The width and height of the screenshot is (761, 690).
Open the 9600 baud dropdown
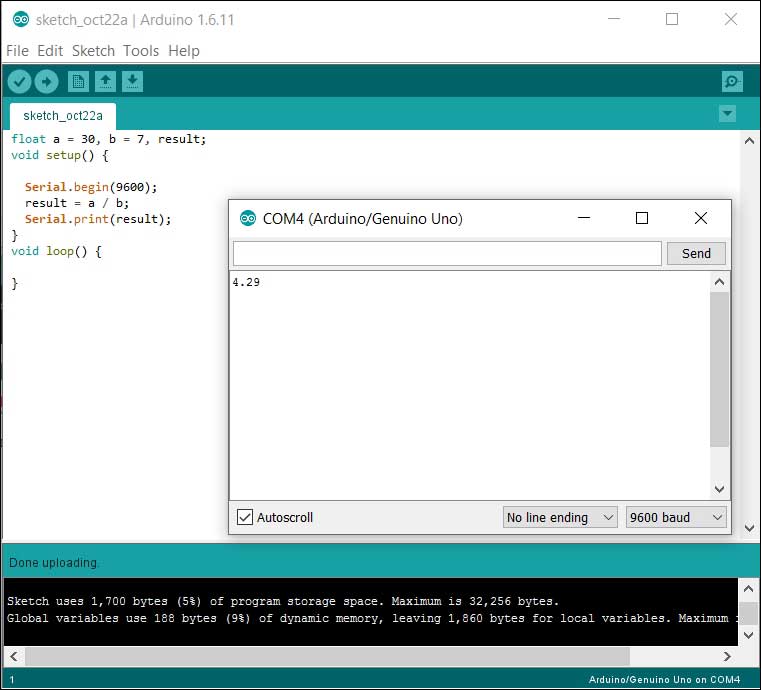click(x=676, y=517)
